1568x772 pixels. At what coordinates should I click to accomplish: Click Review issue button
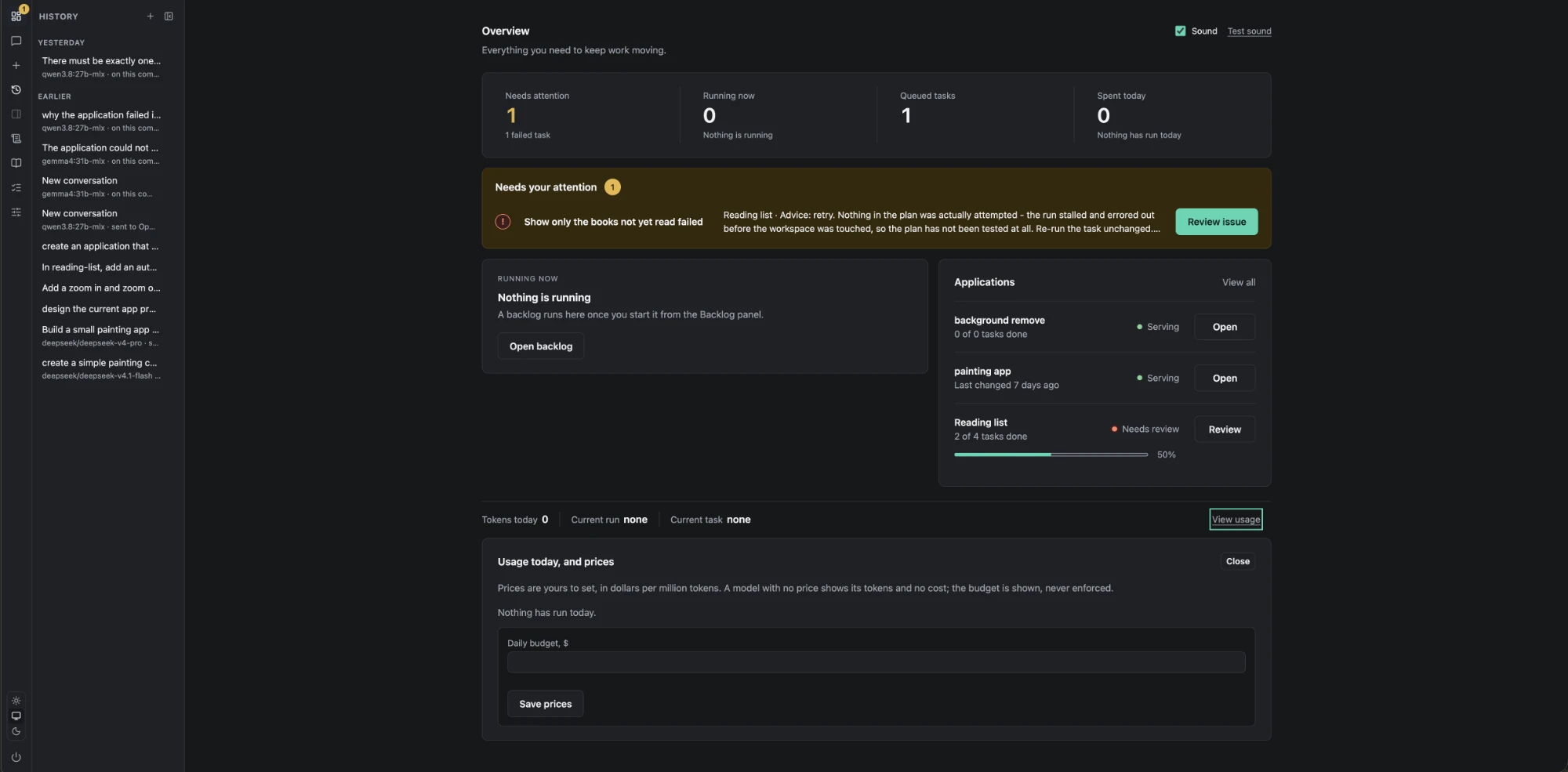[x=1216, y=222]
